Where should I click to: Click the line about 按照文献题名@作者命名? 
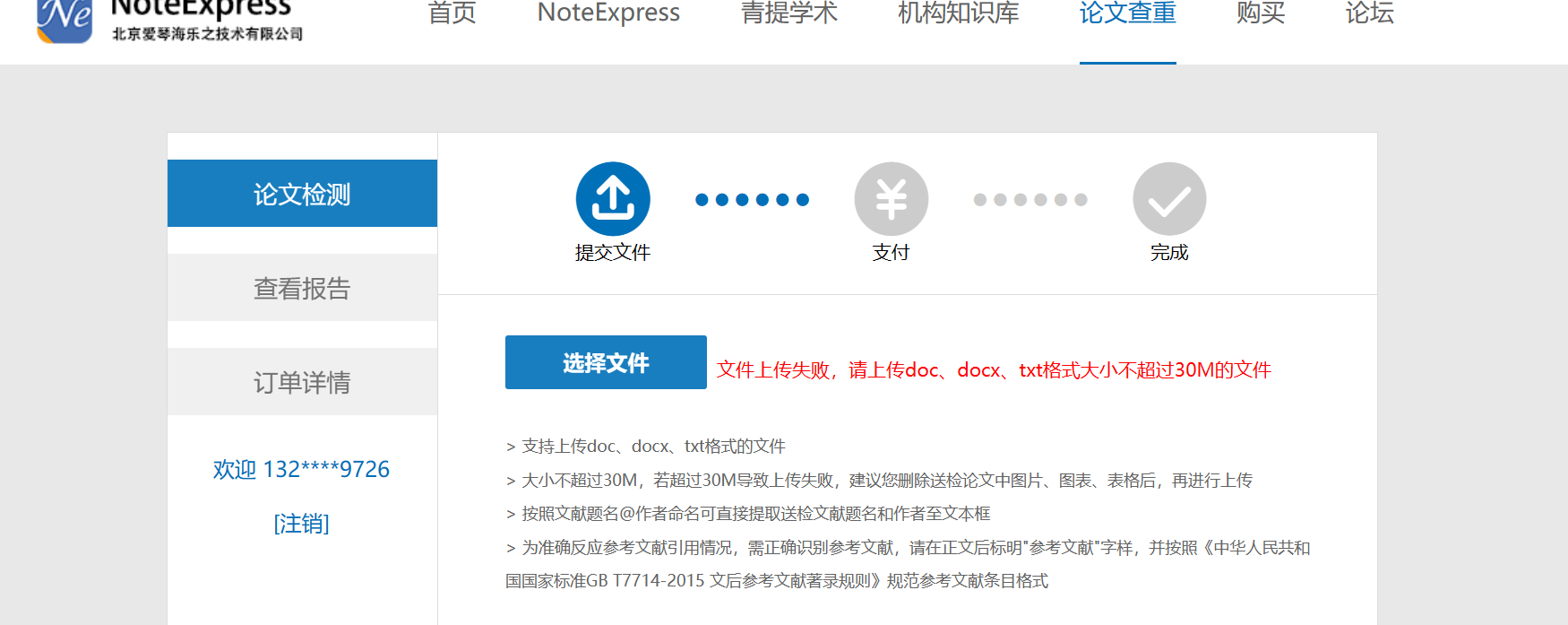point(748,514)
